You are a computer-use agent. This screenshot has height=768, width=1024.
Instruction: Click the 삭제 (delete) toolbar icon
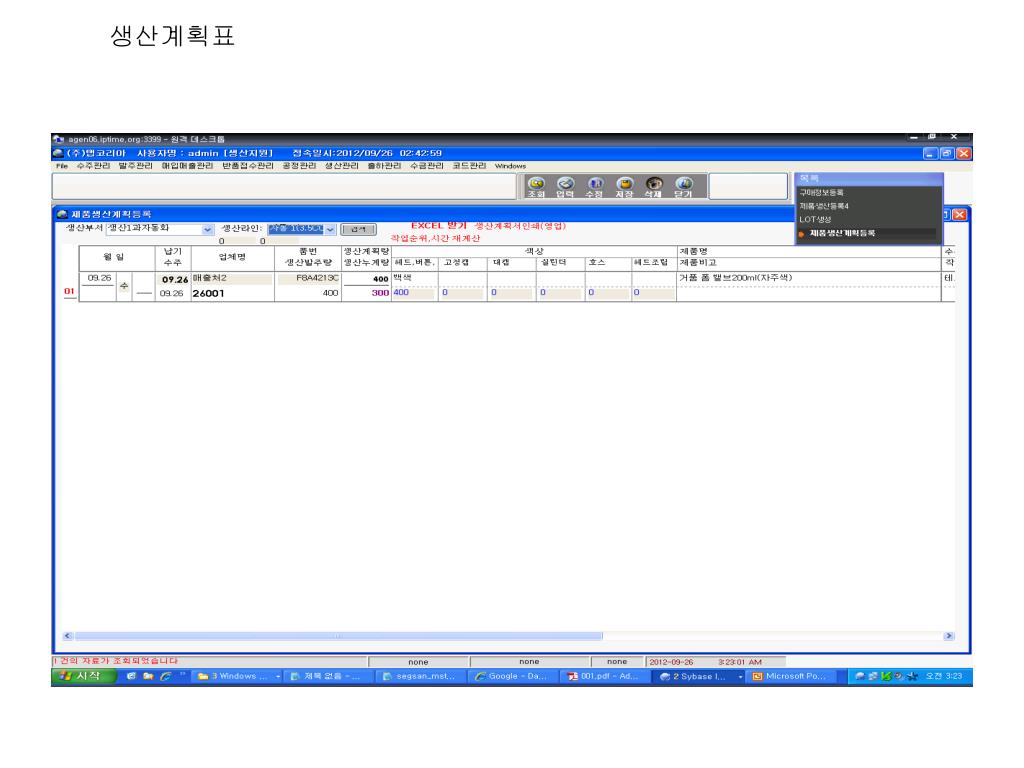coord(653,187)
